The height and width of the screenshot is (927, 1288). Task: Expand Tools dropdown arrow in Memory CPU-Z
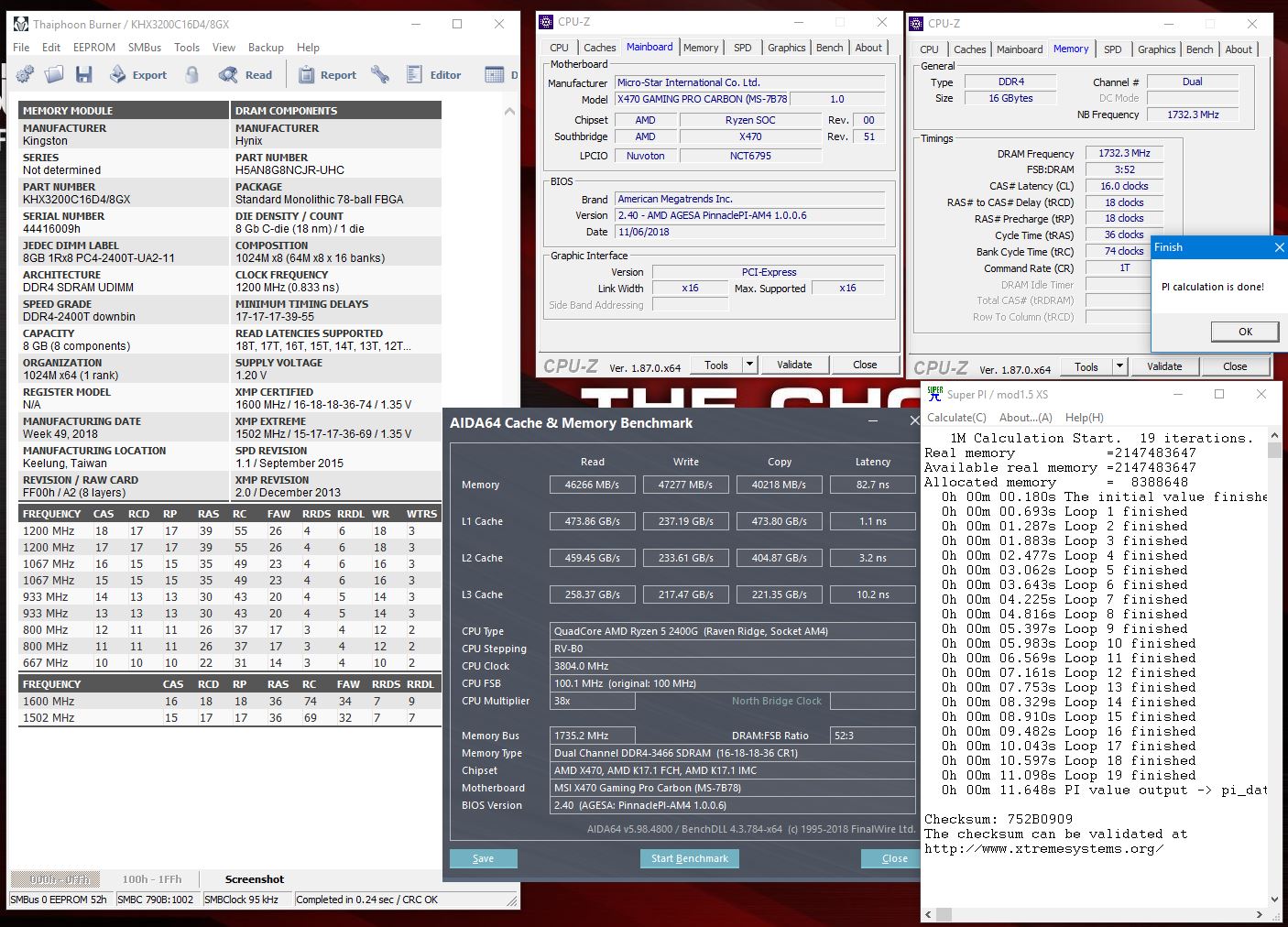coord(1119,366)
